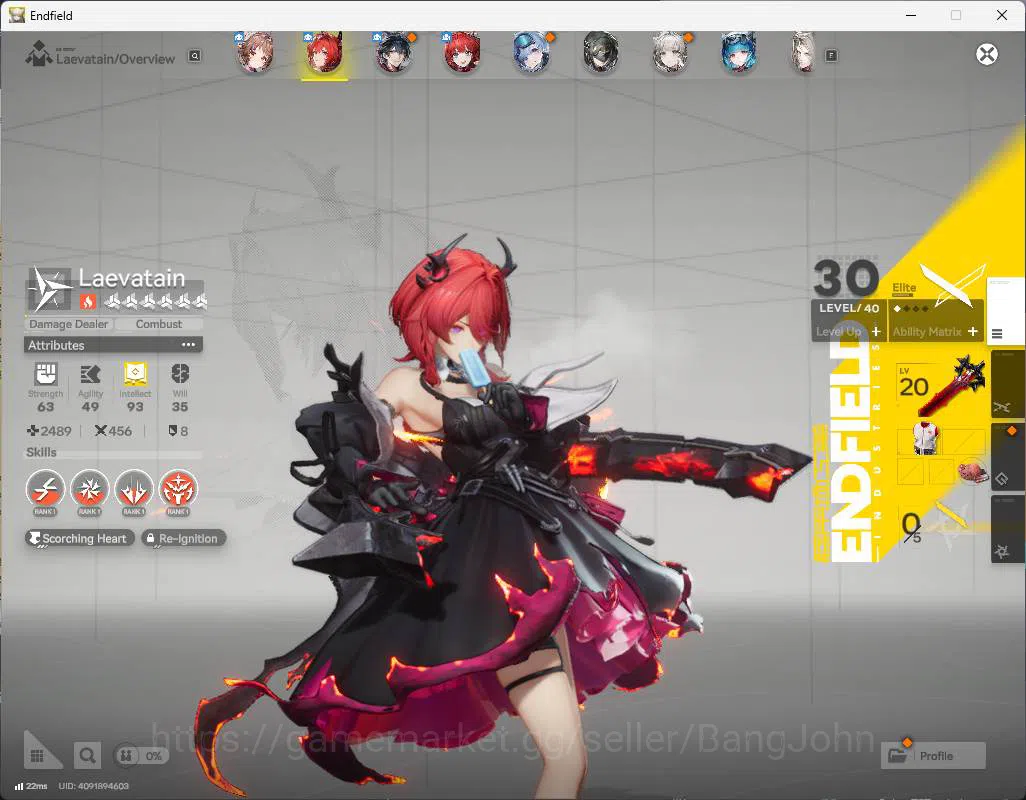Viewport: 1026px width, 800px height.
Task: Select the light-blue-haired operator portrait with orange badge
Action: click(x=533, y=52)
